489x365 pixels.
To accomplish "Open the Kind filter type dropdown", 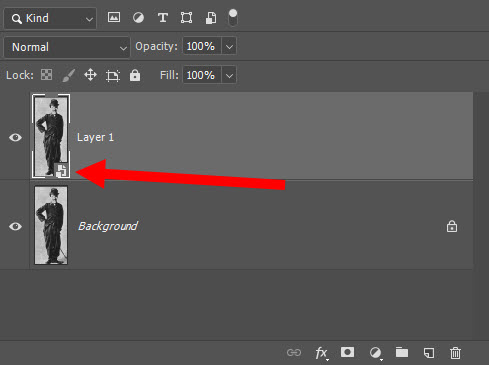I will click(x=50, y=18).
